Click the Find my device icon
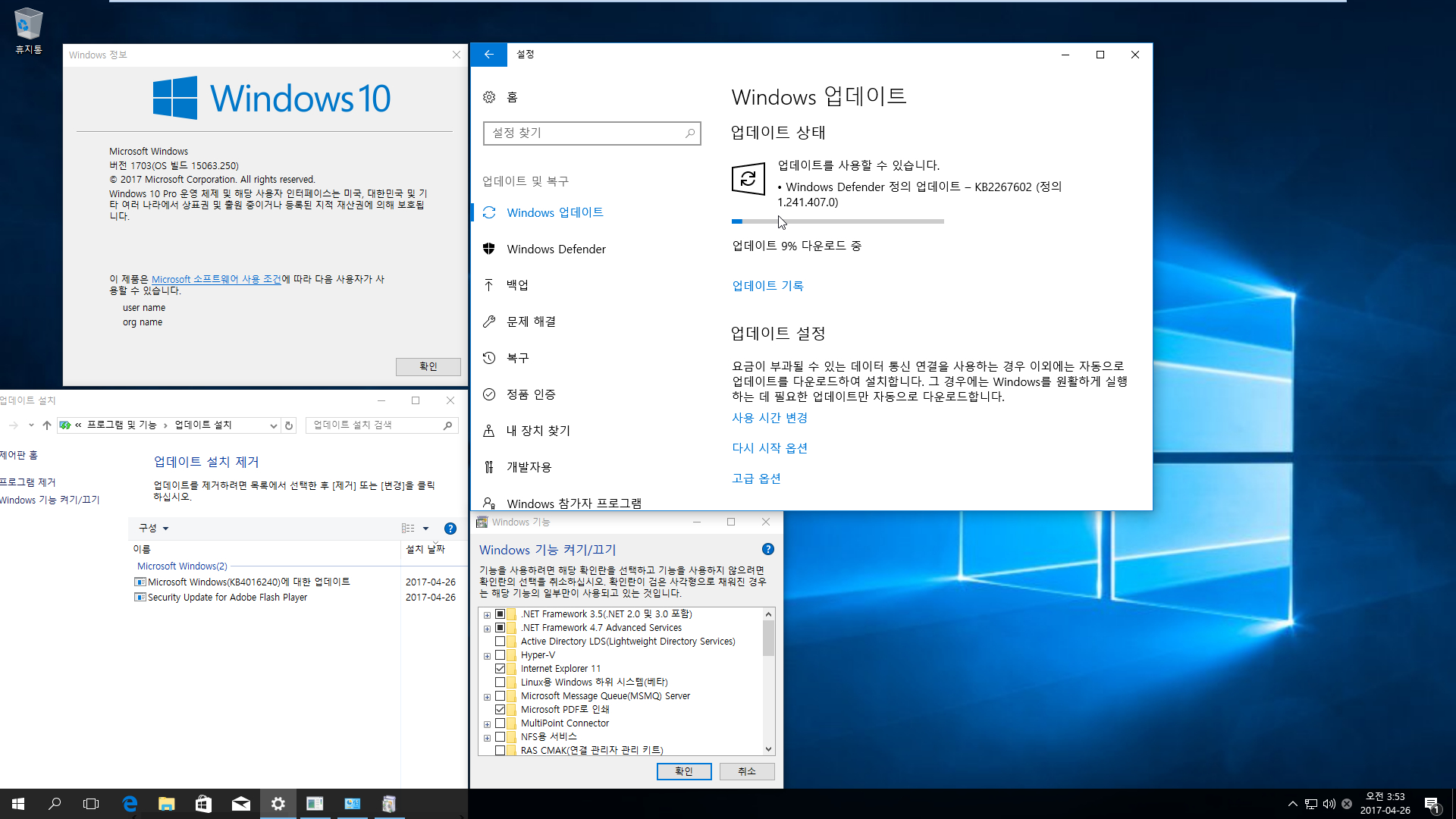1456x819 pixels. click(x=489, y=431)
